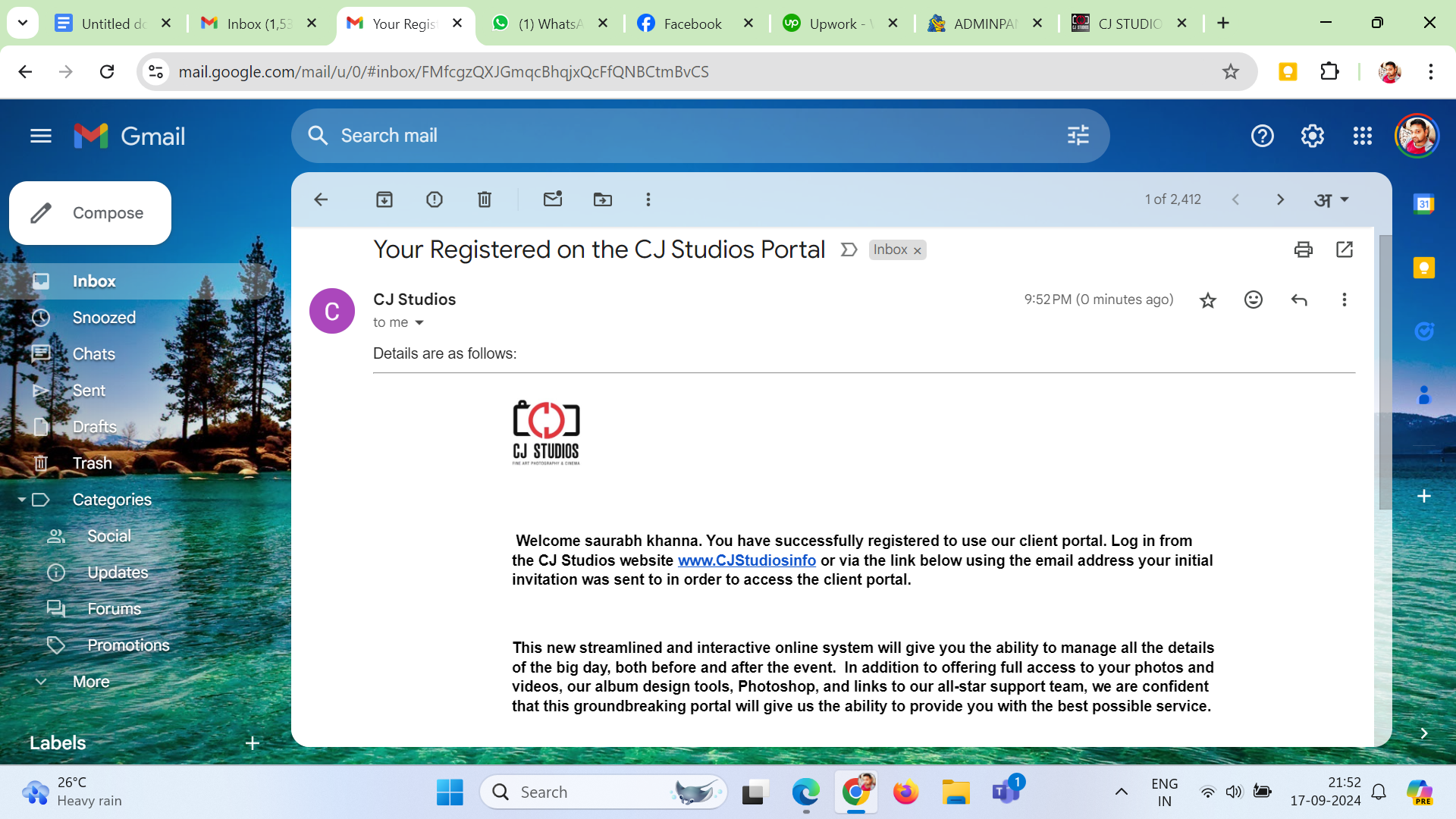Screen dimensions: 1456x819
Task: Open Gmail Support help icon
Action: pyautogui.click(x=1263, y=136)
